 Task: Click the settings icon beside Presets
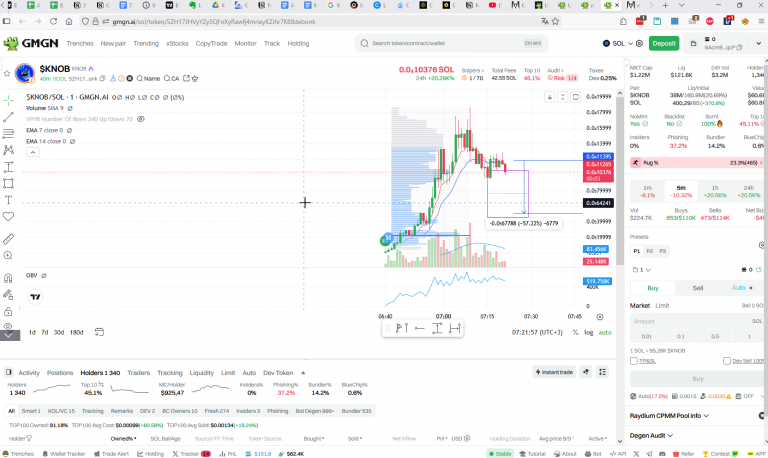[762, 245]
